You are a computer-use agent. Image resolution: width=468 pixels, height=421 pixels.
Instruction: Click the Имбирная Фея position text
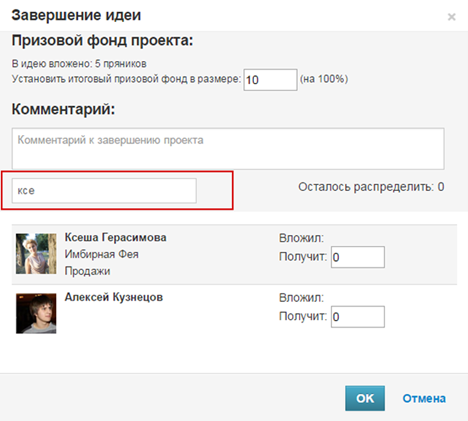(x=101, y=254)
